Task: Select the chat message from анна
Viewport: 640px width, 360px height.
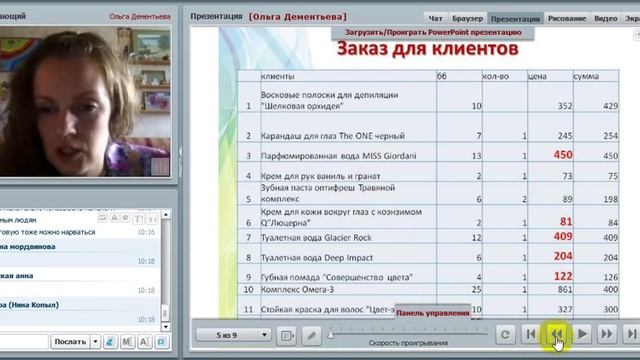Action: coord(80,282)
